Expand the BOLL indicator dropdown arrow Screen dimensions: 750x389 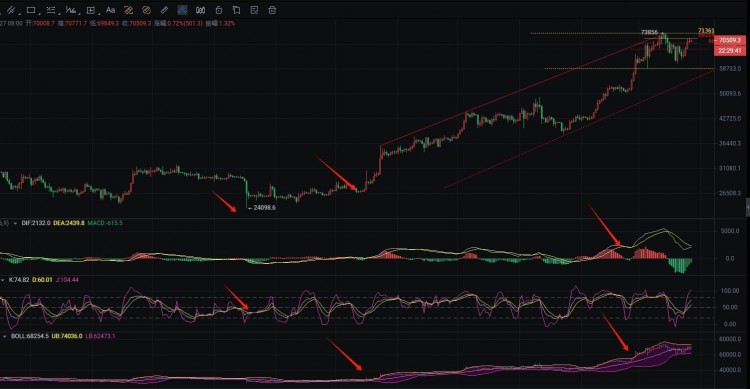pos(5,336)
